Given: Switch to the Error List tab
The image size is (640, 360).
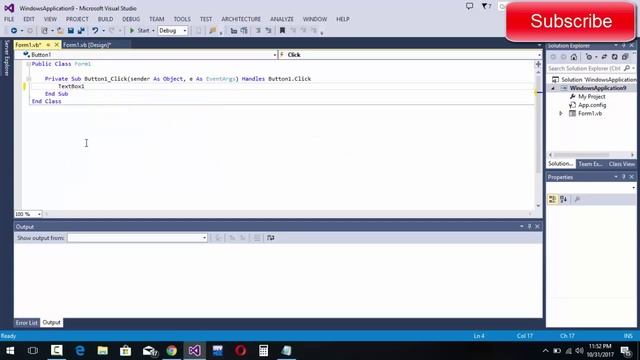Looking at the screenshot, I should click(x=27, y=323).
